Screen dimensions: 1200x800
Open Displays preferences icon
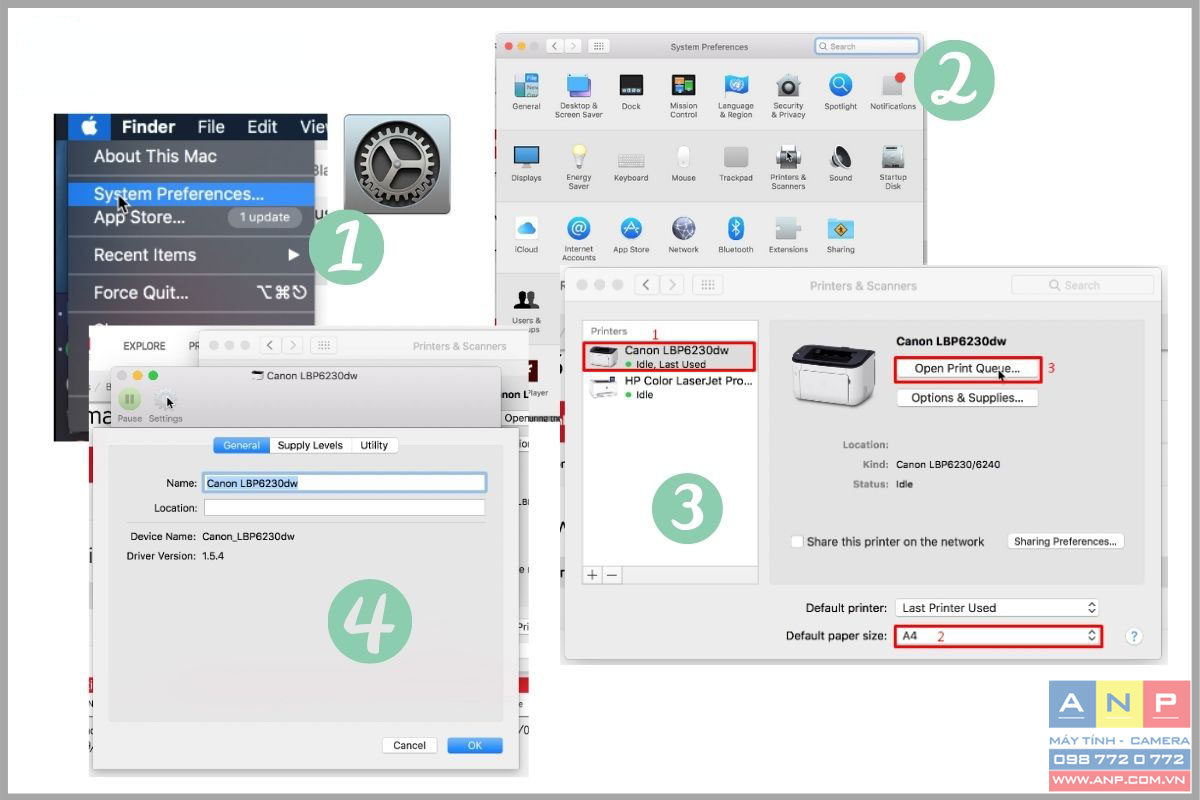pyautogui.click(x=526, y=157)
